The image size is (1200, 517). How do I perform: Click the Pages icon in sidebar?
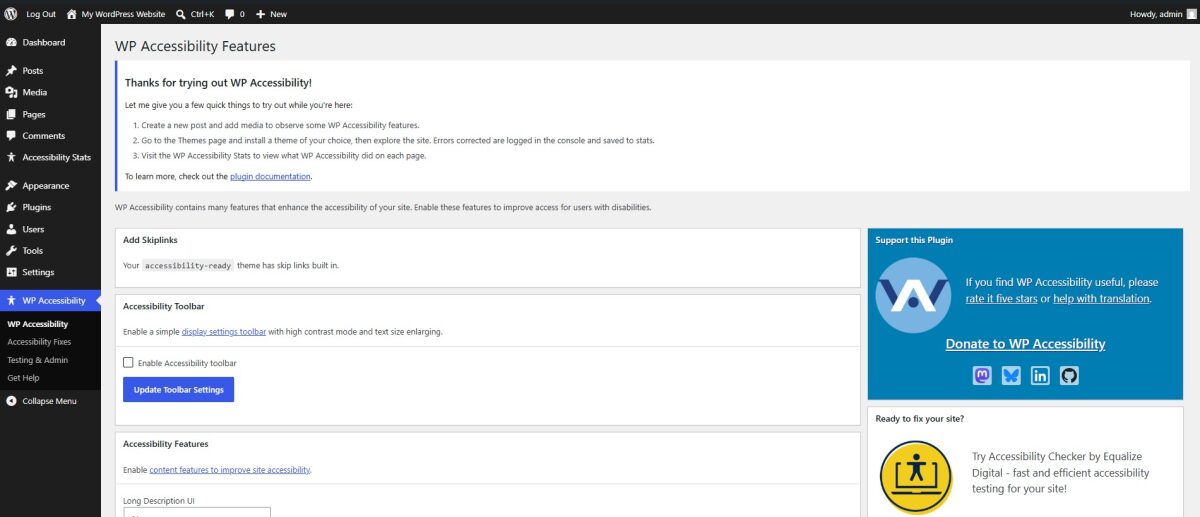tap(11, 114)
